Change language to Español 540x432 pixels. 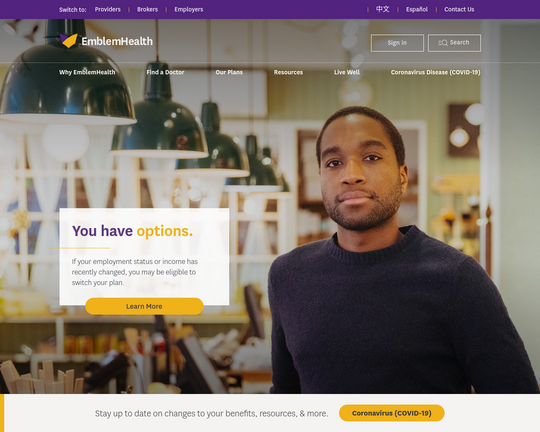tap(417, 9)
